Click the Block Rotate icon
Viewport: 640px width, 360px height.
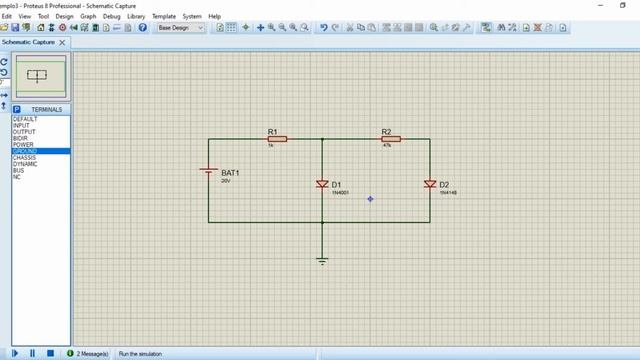pos(408,27)
